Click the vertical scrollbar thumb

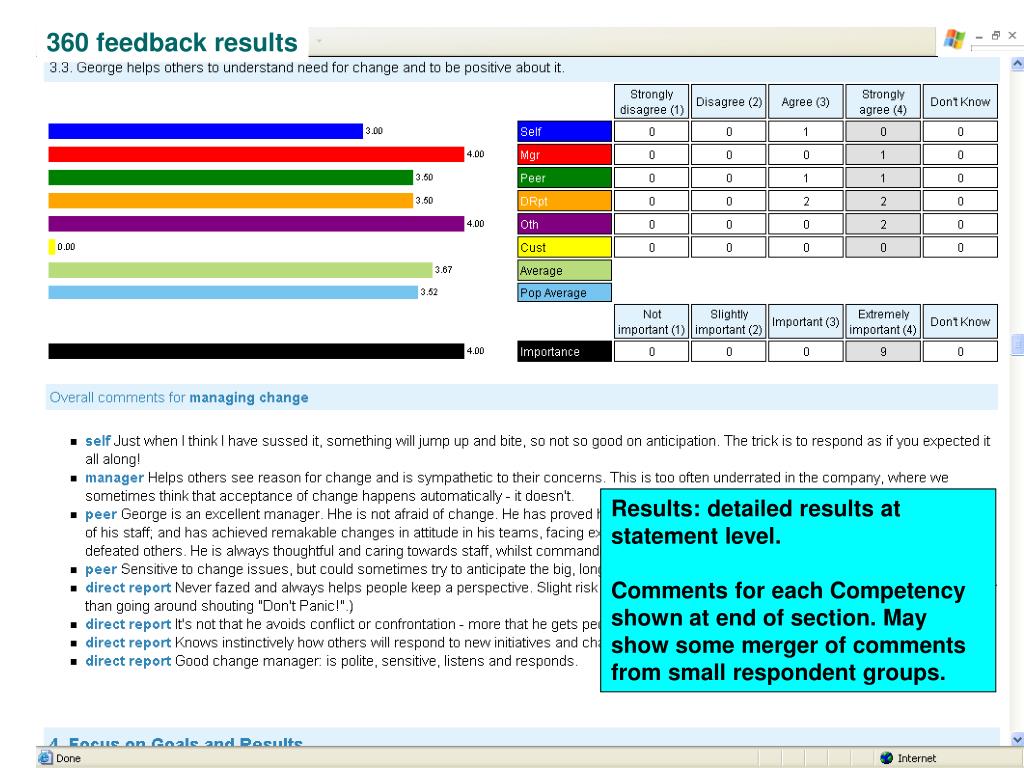[1017, 344]
